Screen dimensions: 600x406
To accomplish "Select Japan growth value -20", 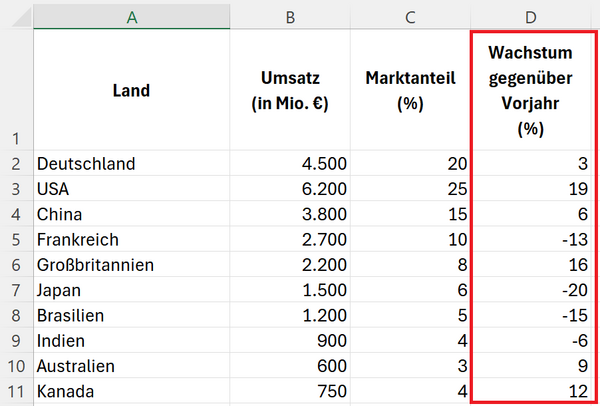I will point(534,290).
